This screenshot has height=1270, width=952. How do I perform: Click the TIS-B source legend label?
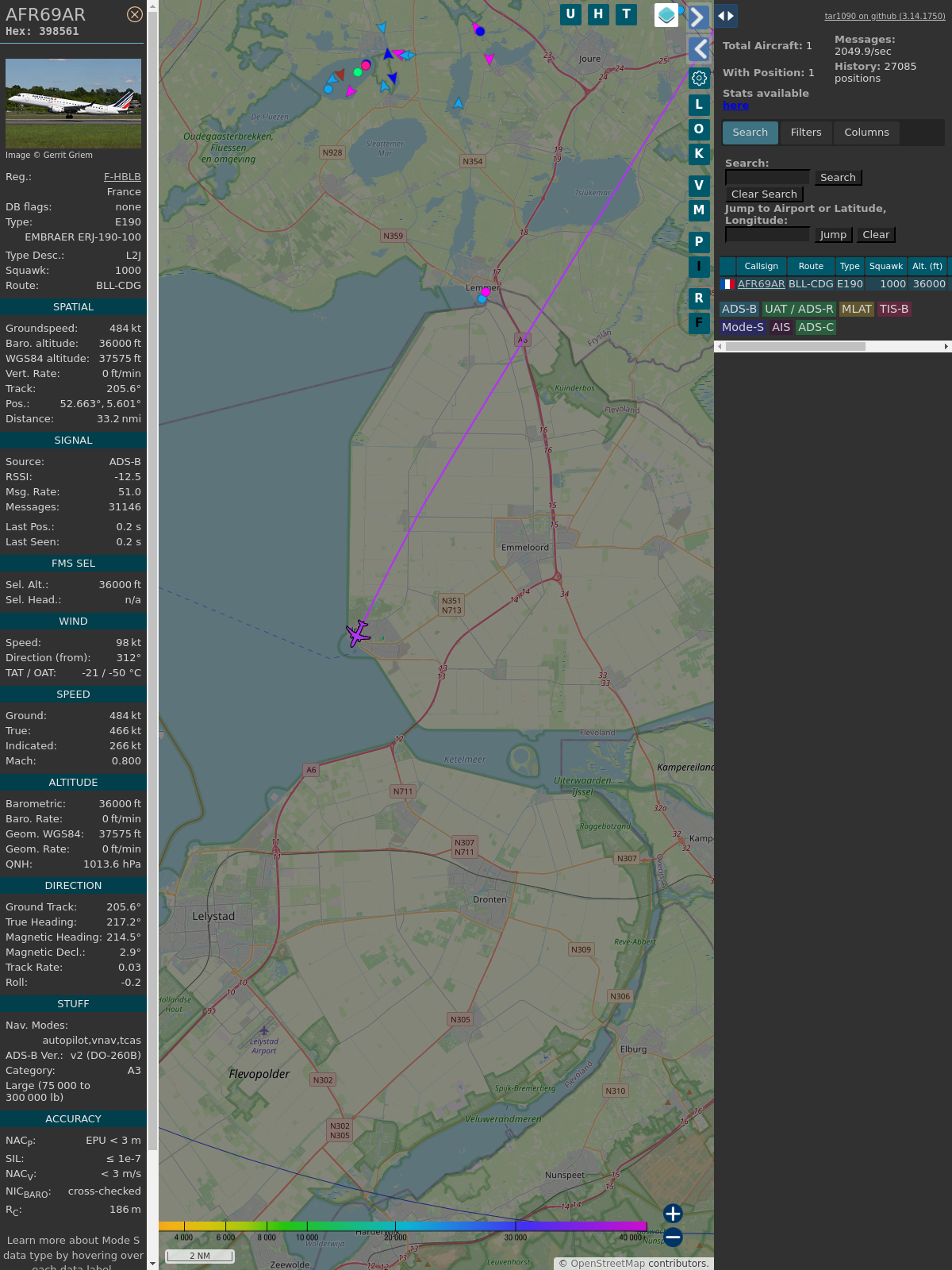pos(894,310)
